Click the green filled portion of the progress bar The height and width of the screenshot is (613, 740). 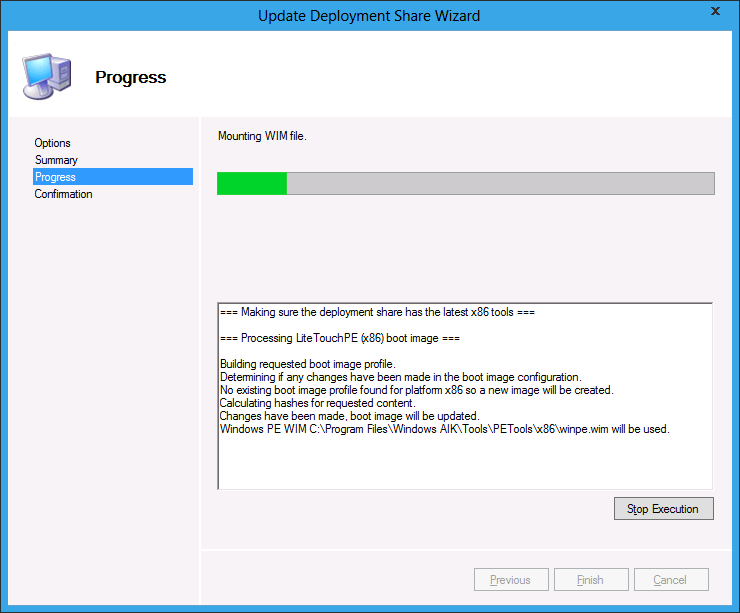(252, 183)
